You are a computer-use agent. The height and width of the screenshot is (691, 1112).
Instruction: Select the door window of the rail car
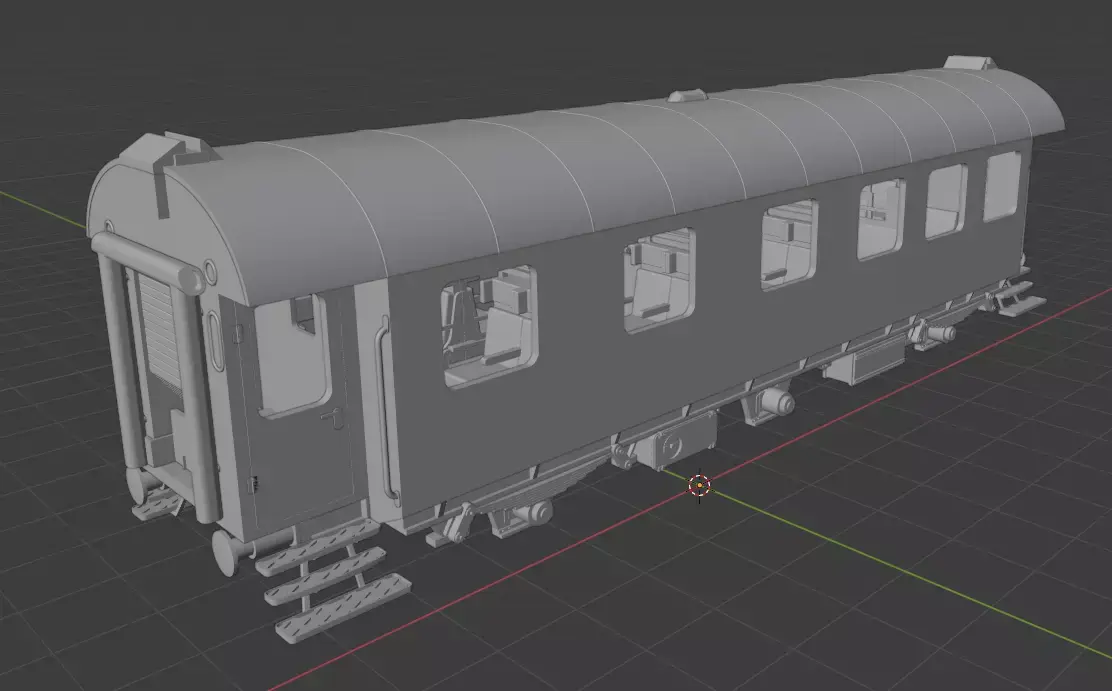[292, 355]
